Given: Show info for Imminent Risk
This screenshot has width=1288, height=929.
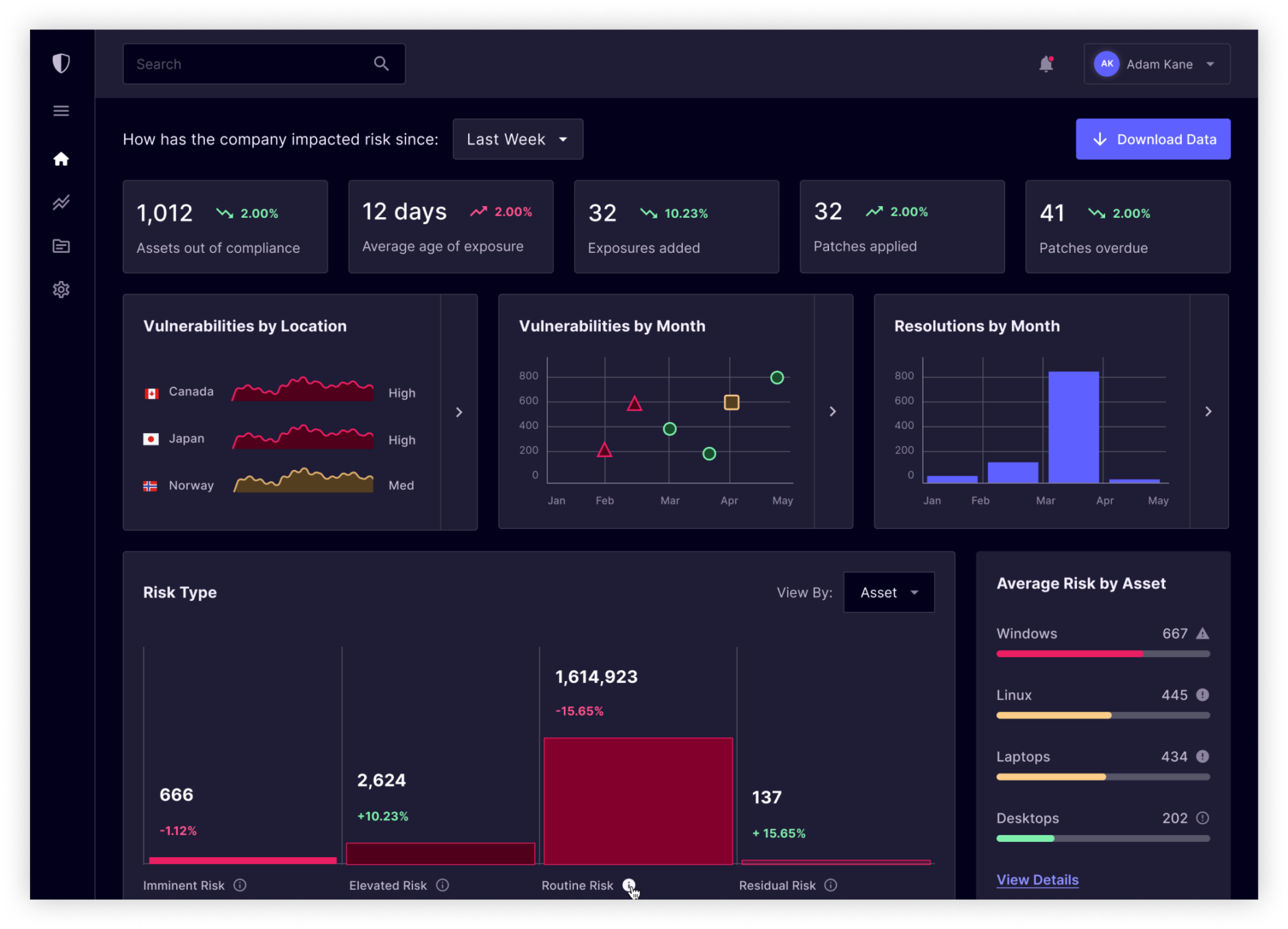Looking at the screenshot, I should pos(240,885).
